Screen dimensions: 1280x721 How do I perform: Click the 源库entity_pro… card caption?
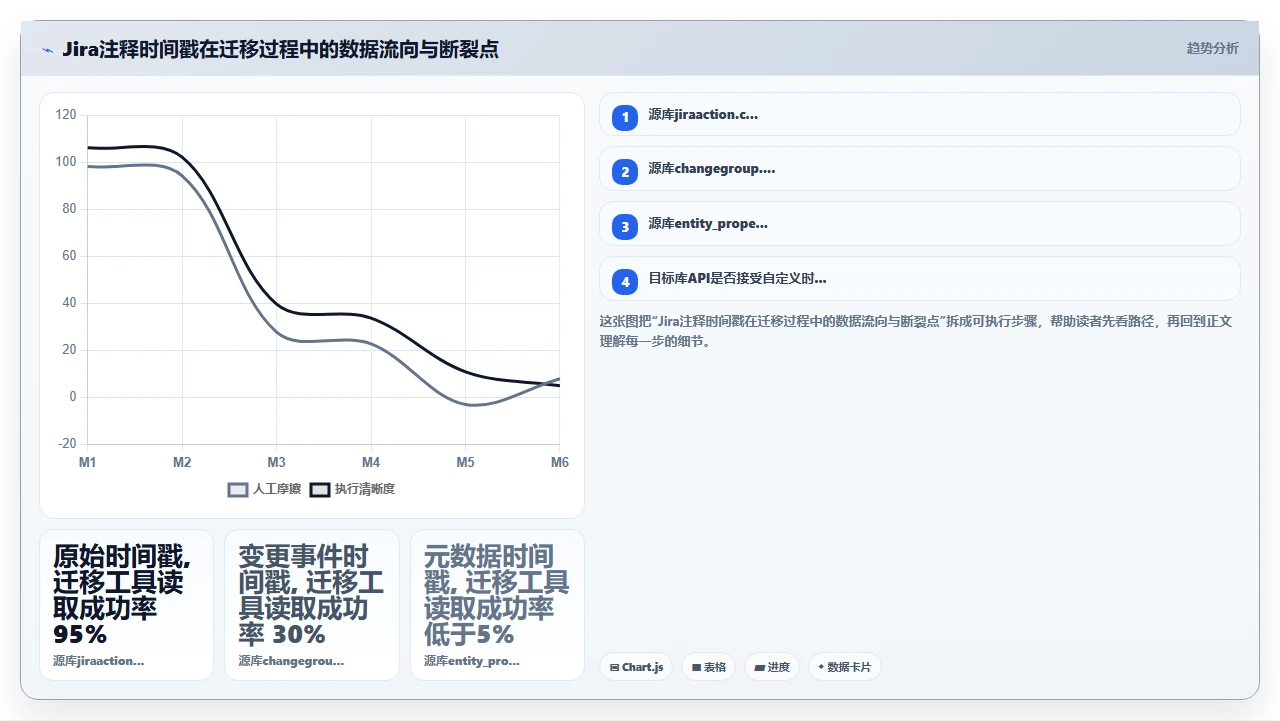pyautogui.click(x=472, y=661)
